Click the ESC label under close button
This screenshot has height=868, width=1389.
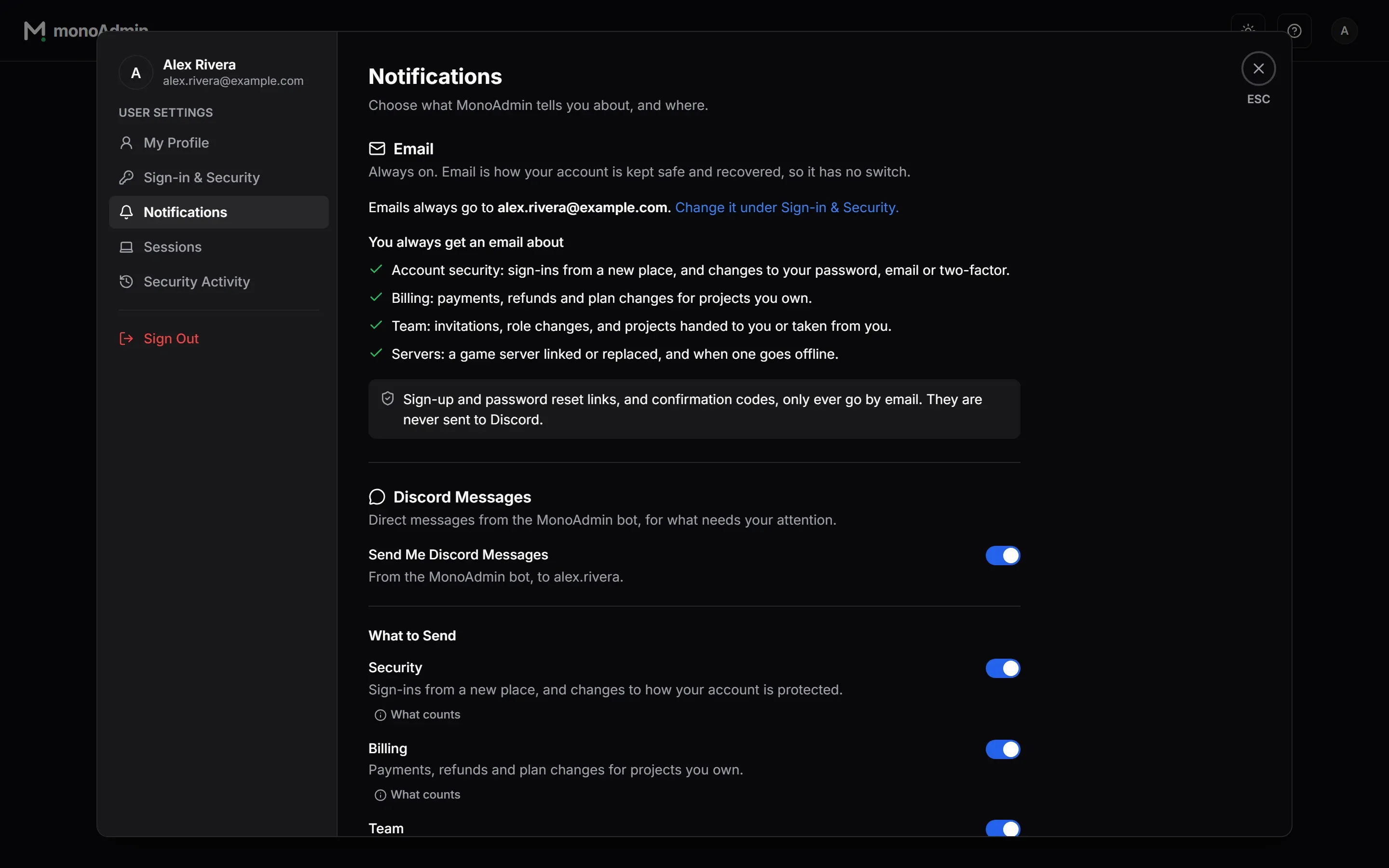(1258, 99)
